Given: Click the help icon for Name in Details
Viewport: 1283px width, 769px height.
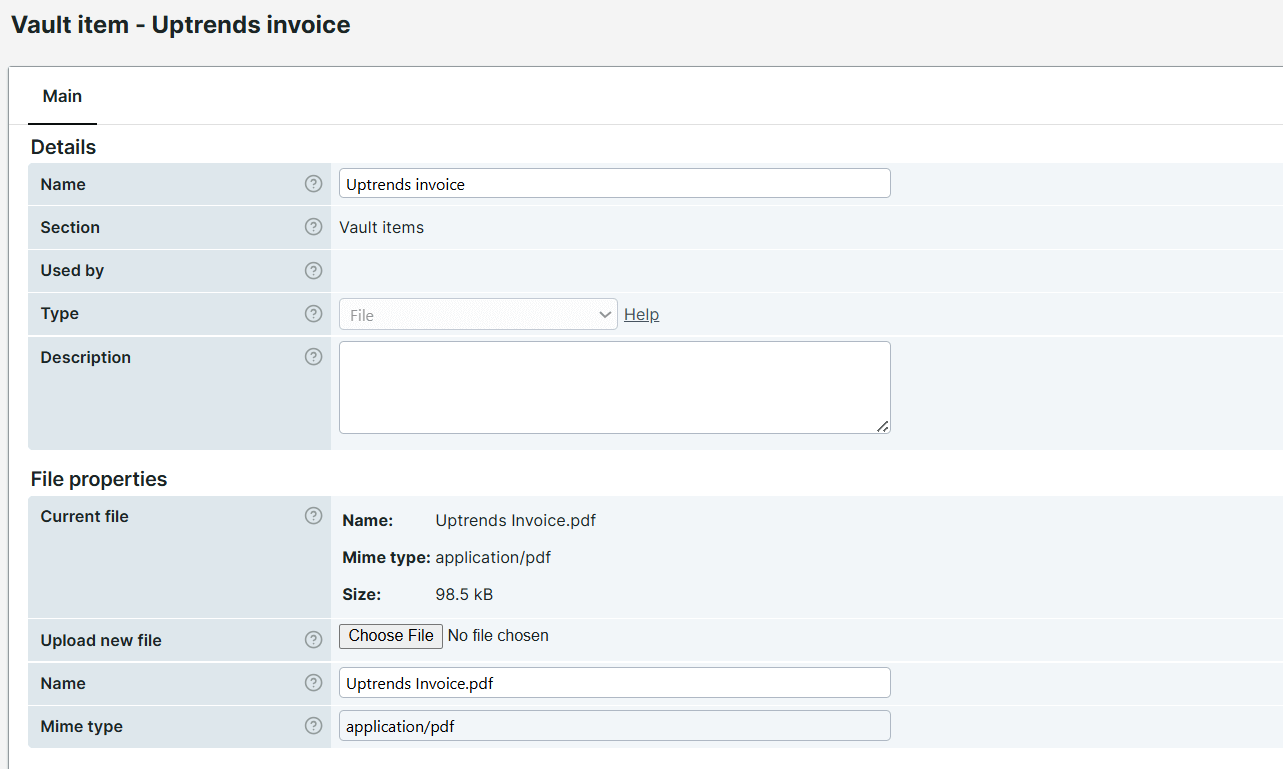Looking at the screenshot, I should [x=314, y=184].
